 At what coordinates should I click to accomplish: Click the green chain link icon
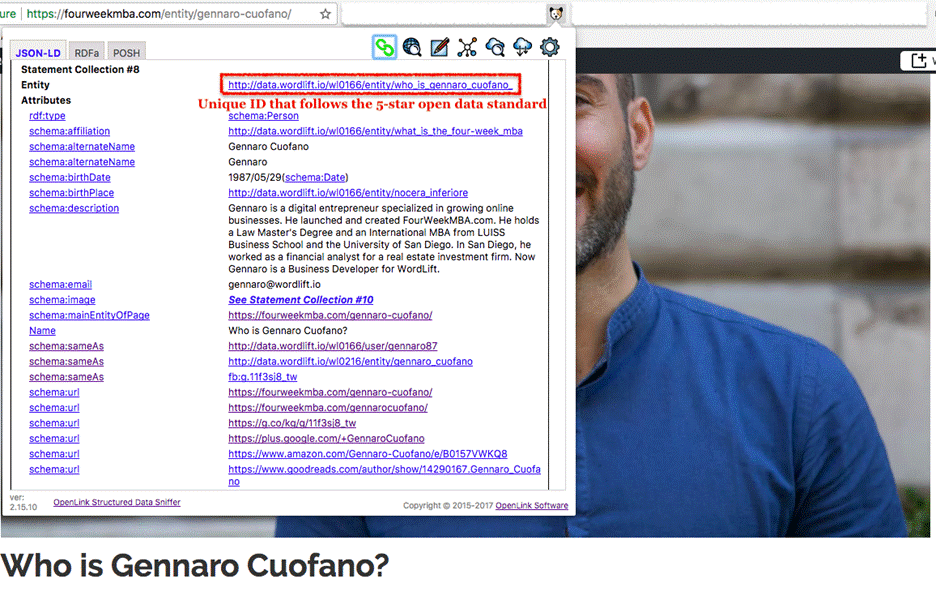click(x=384, y=47)
